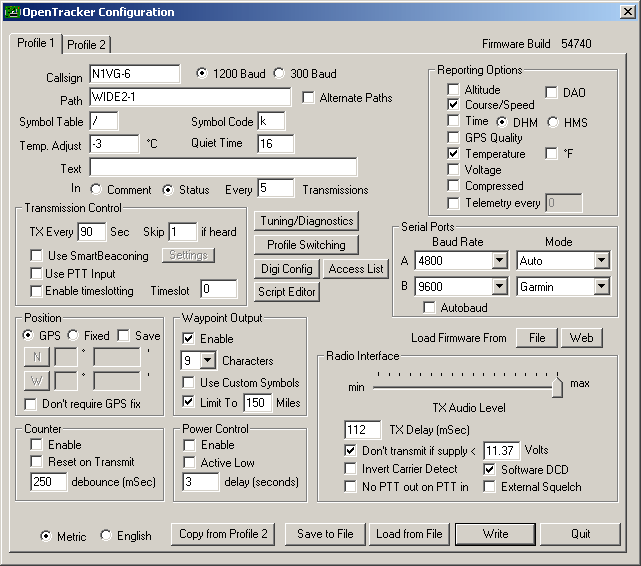This screenshot has height=566, width=641.
Task: Open the port A baud rate dropdown
Action: pos(499,260)
